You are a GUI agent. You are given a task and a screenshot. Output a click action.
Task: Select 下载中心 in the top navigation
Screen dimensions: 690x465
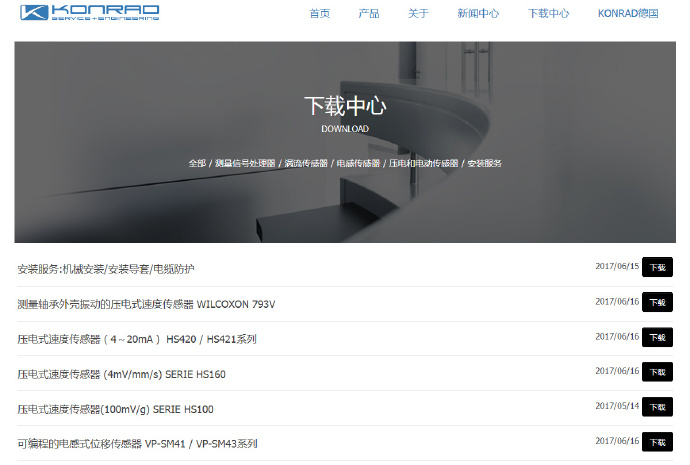tap(548, 14)
